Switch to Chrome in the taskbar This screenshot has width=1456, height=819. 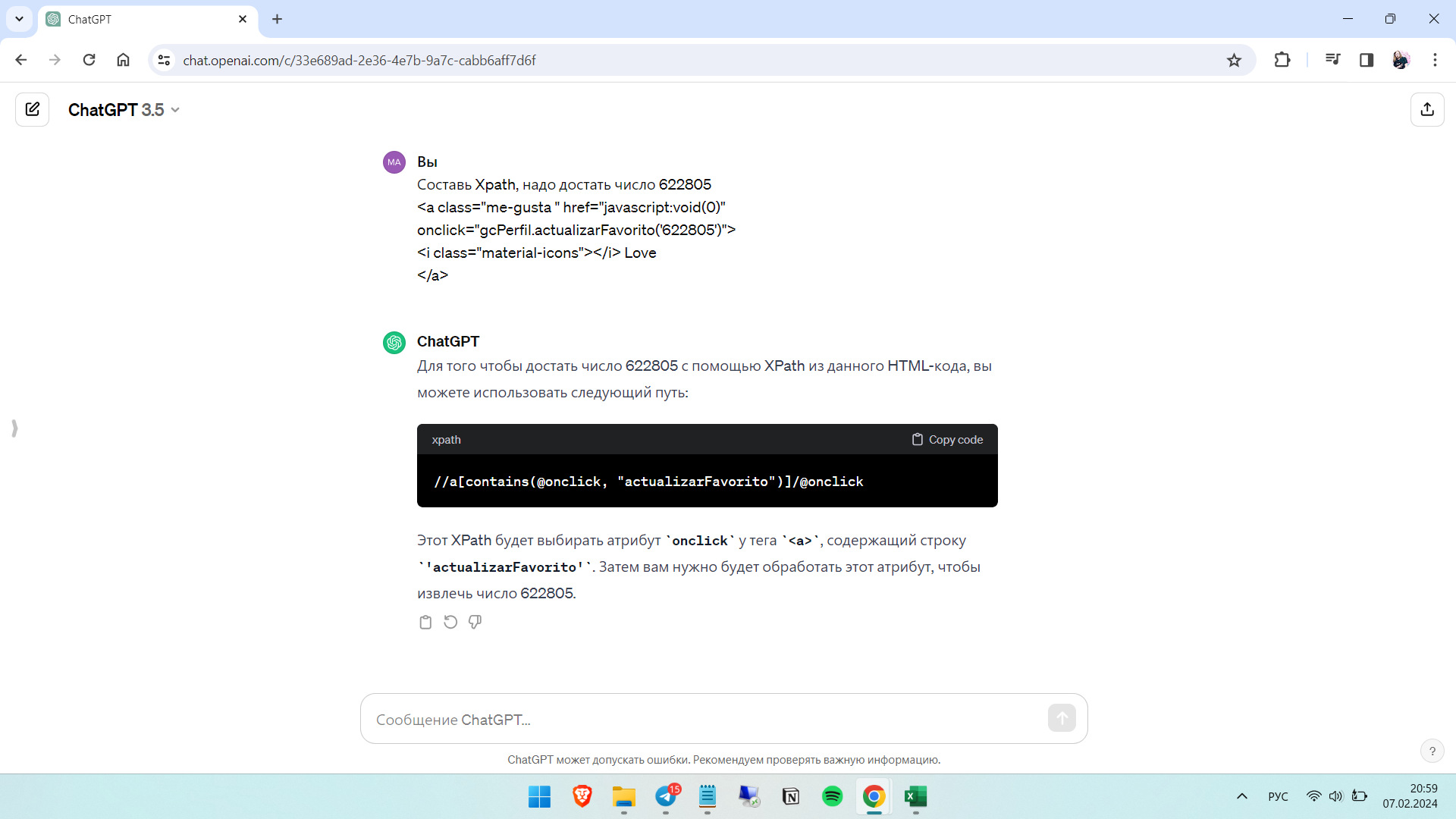pos(874,796)
